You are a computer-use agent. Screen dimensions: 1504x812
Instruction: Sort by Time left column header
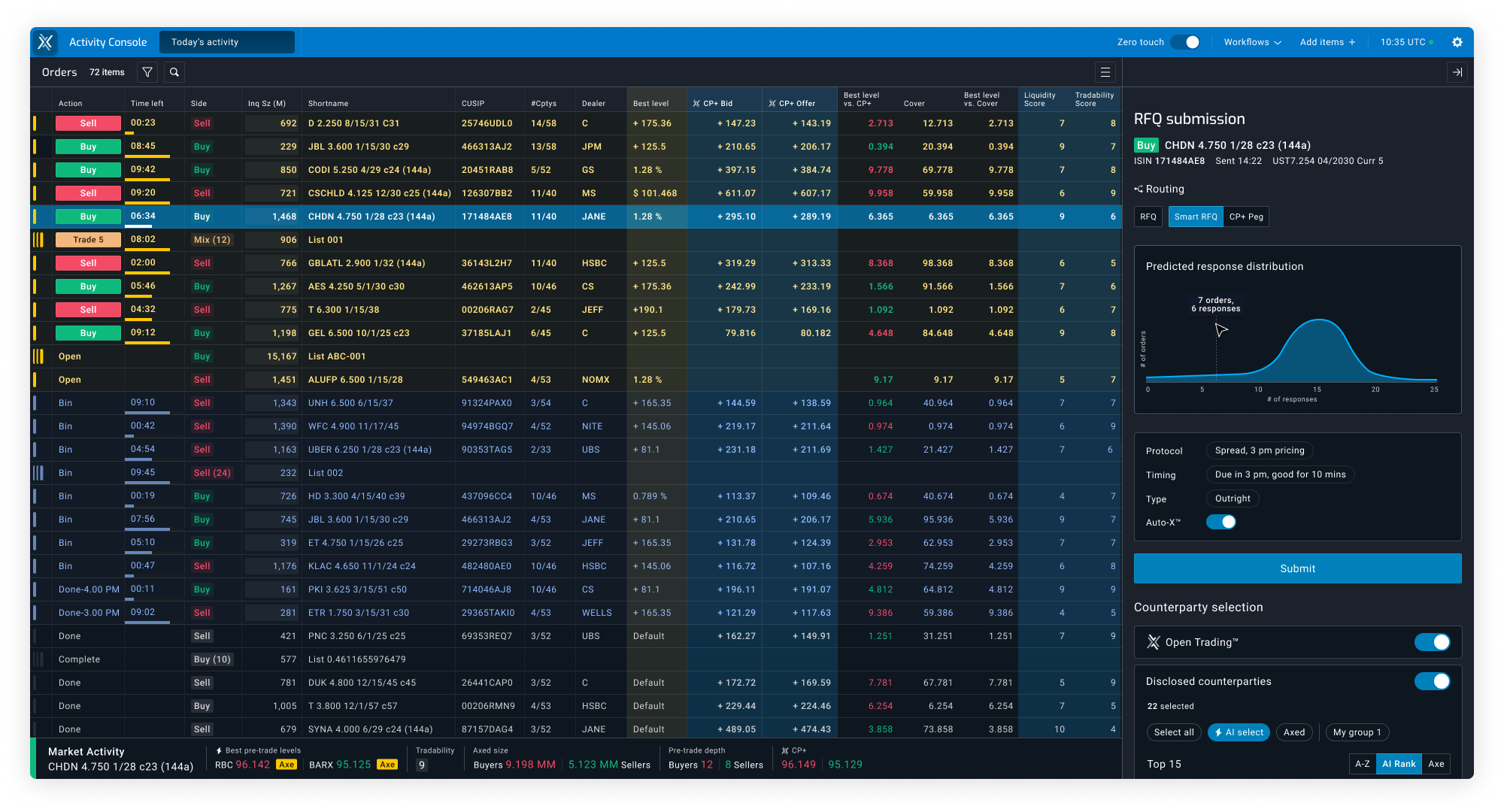click(x=147, y=104)
